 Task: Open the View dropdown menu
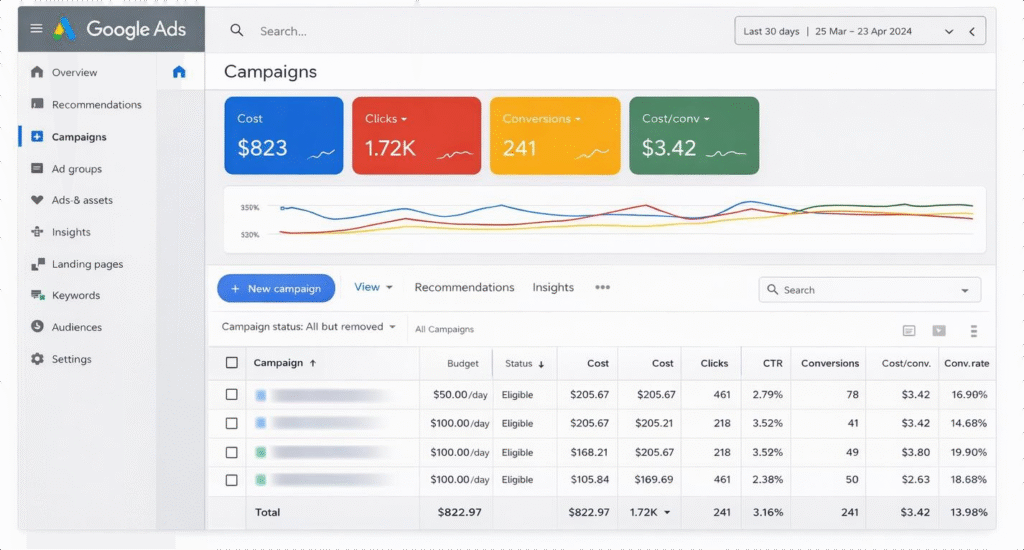click(x=373, y=288)
